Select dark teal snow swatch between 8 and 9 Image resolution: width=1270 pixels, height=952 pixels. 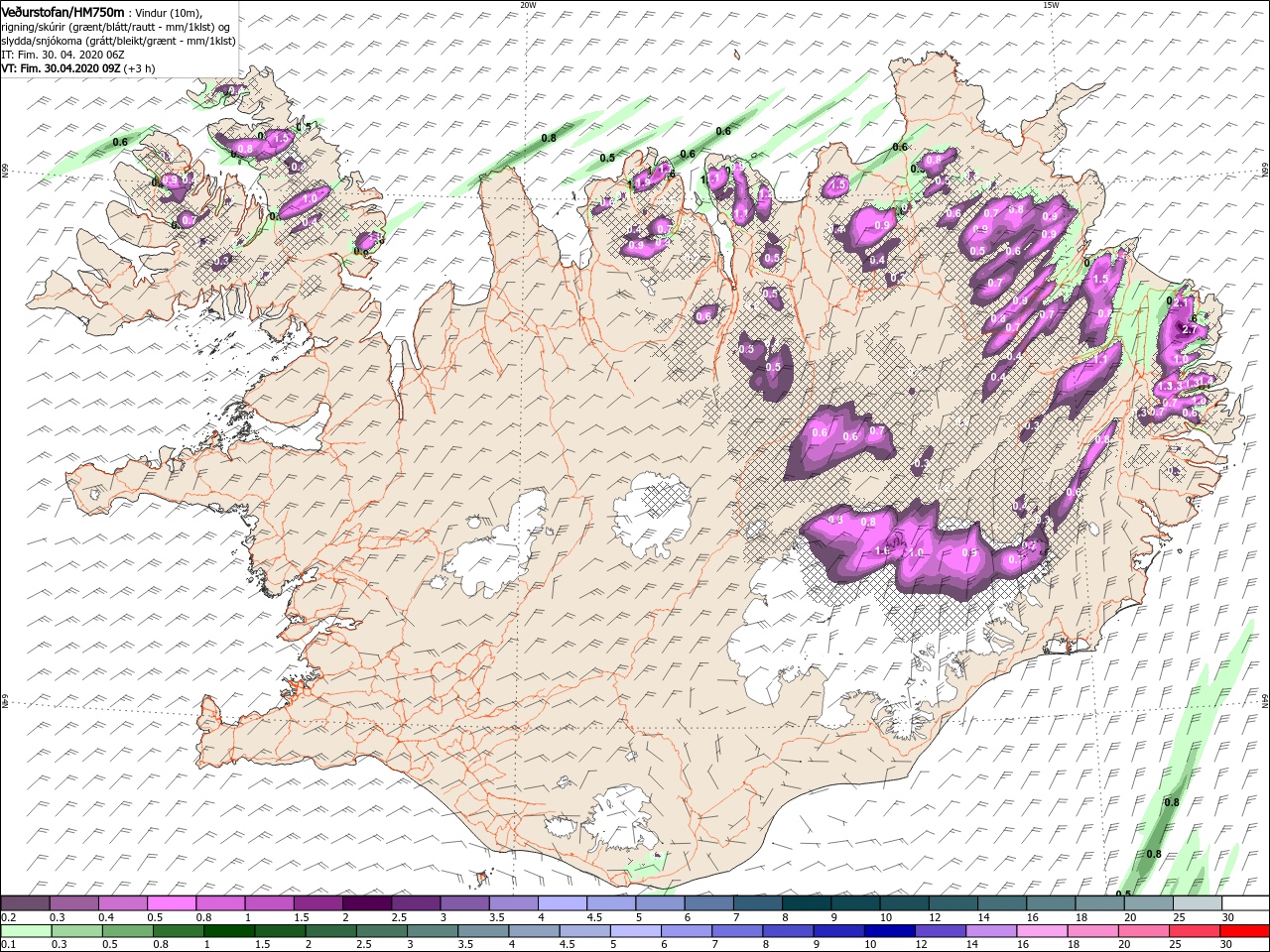pos(806,903)
